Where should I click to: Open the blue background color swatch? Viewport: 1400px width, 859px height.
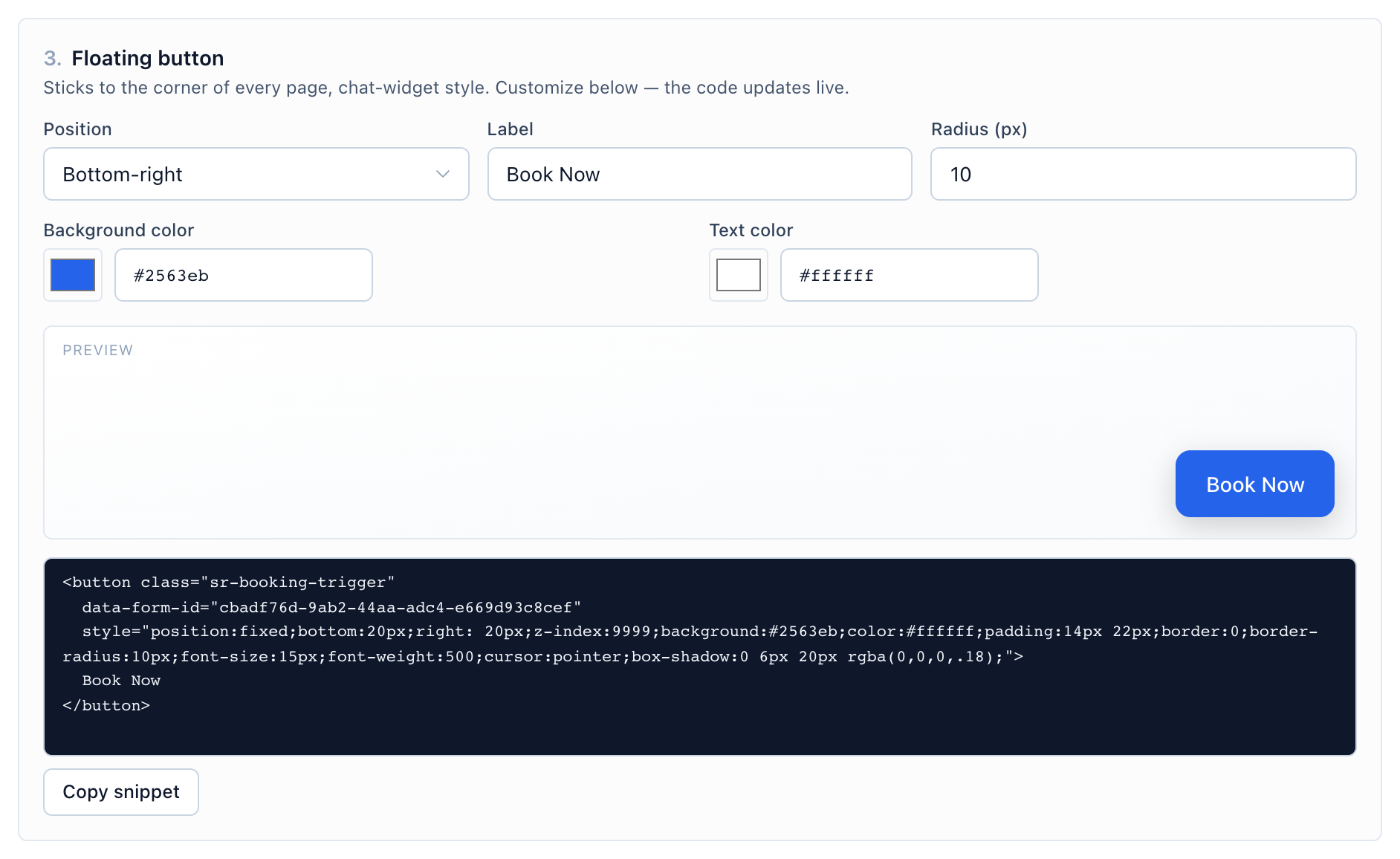coord(73,275)
